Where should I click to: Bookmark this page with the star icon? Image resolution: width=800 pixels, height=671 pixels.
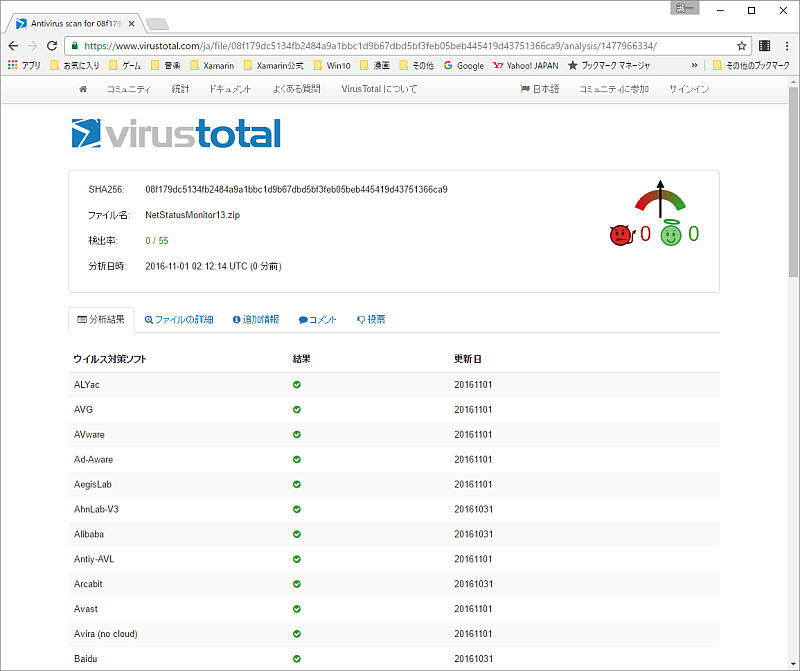[741, 46]
